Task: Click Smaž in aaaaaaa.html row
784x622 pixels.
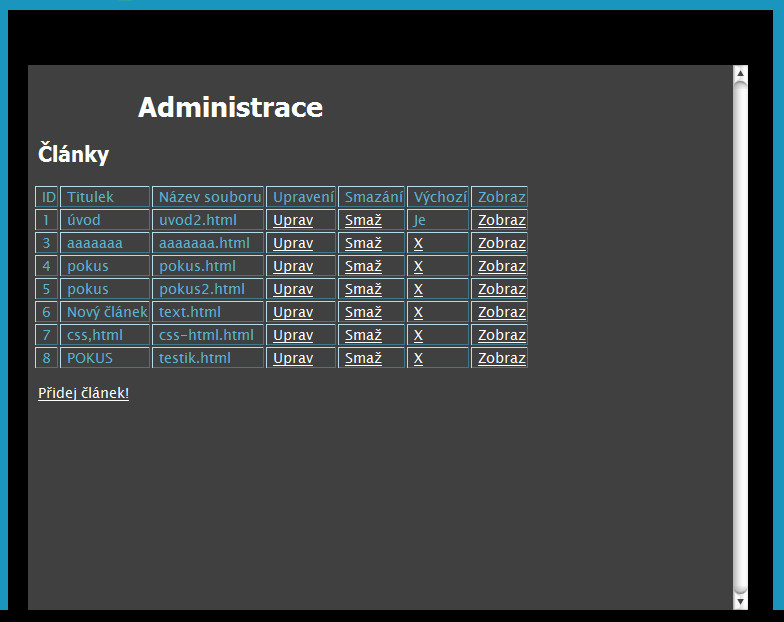Action: click(364, 243)
